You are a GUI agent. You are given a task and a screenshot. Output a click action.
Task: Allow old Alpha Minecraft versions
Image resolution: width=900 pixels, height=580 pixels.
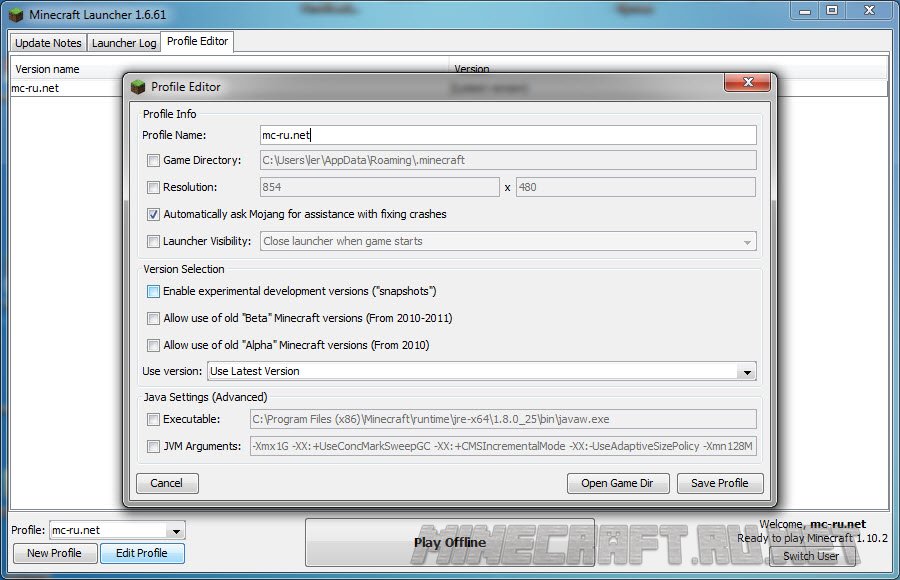click(x=153, y=346)
